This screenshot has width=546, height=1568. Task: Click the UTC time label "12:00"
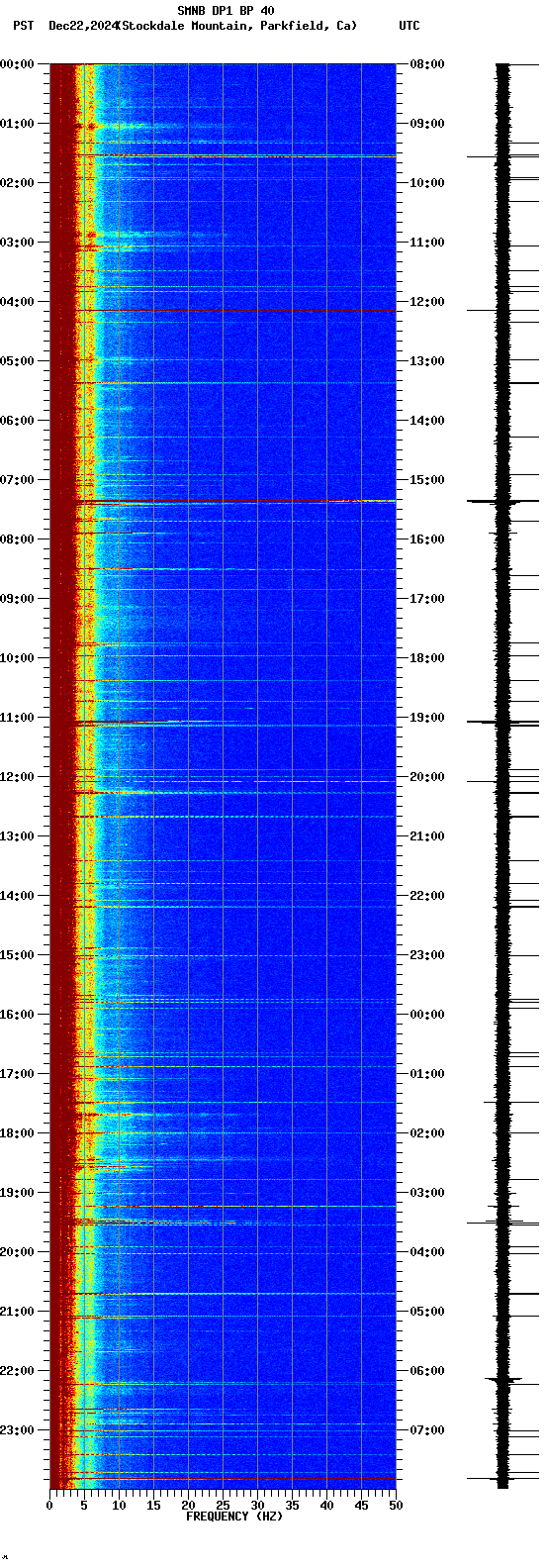[x=427, y=302]
